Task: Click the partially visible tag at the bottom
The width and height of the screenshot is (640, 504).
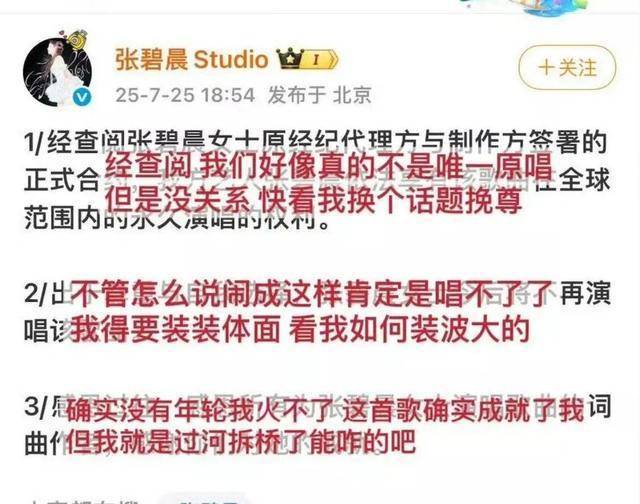Action: (x=203, y=499)
